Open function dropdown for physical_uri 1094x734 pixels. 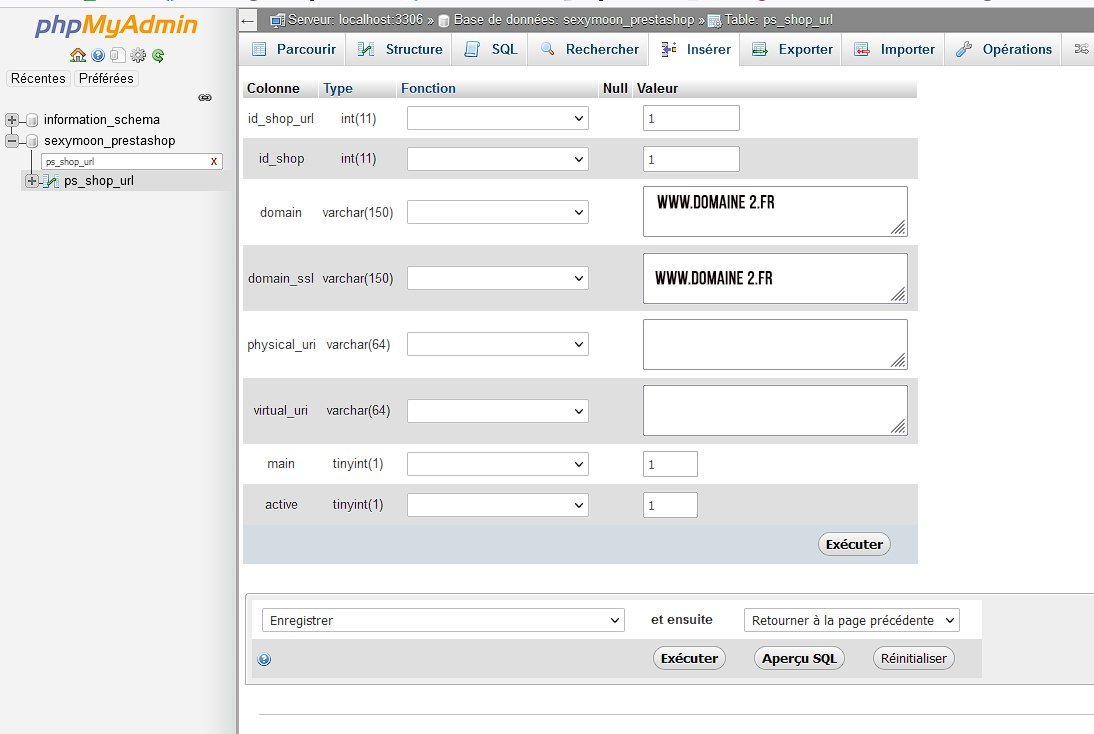tap(497, 344)
